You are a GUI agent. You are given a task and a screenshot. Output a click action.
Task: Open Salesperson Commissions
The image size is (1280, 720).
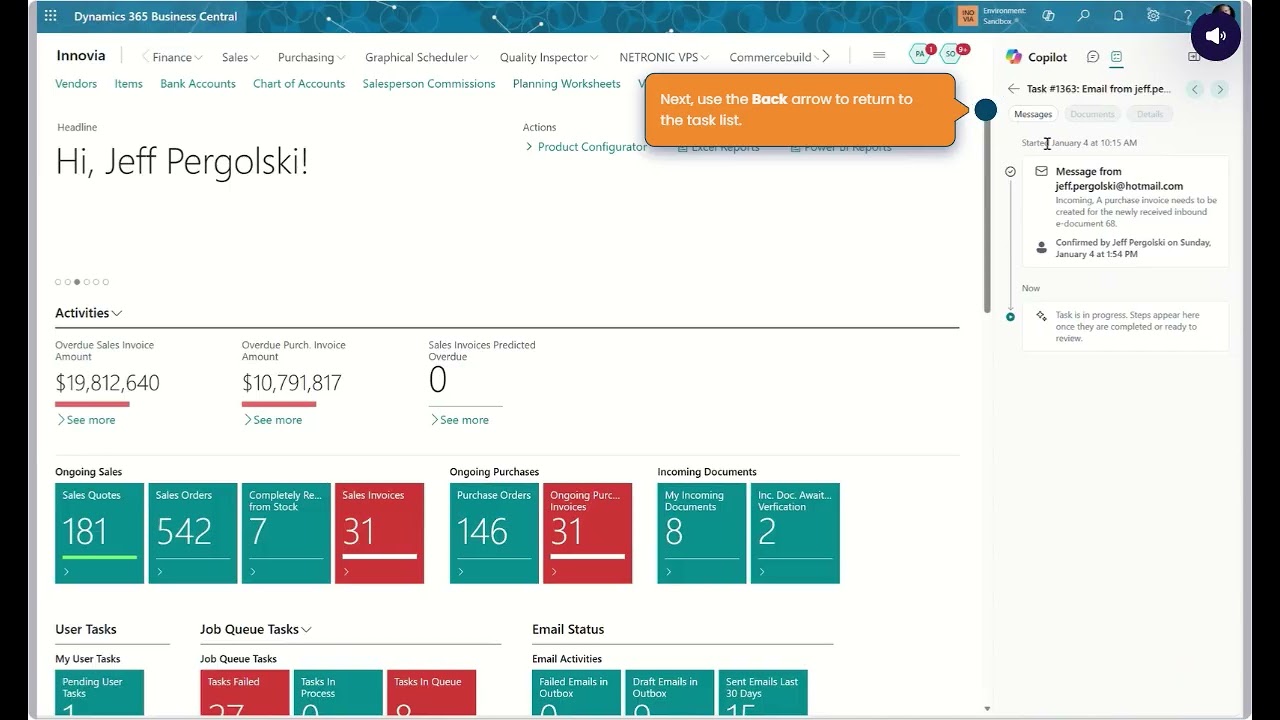pyautogui.click(x=429, y=84)
